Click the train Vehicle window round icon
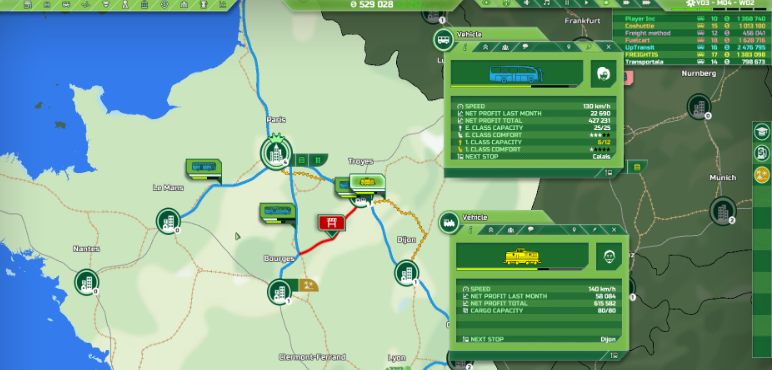Image resolution: width=772 pixels, height=370 pixels. tap(449, 223)
